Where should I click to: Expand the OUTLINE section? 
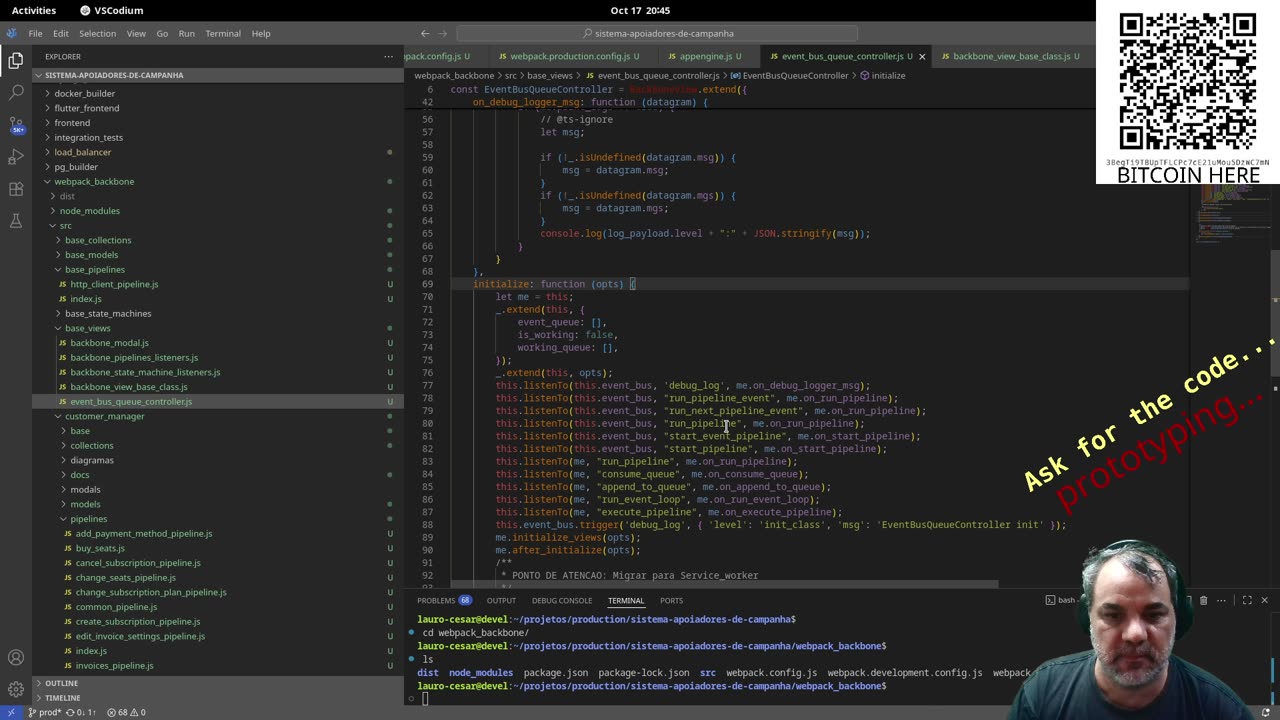(x=61, y=683)
